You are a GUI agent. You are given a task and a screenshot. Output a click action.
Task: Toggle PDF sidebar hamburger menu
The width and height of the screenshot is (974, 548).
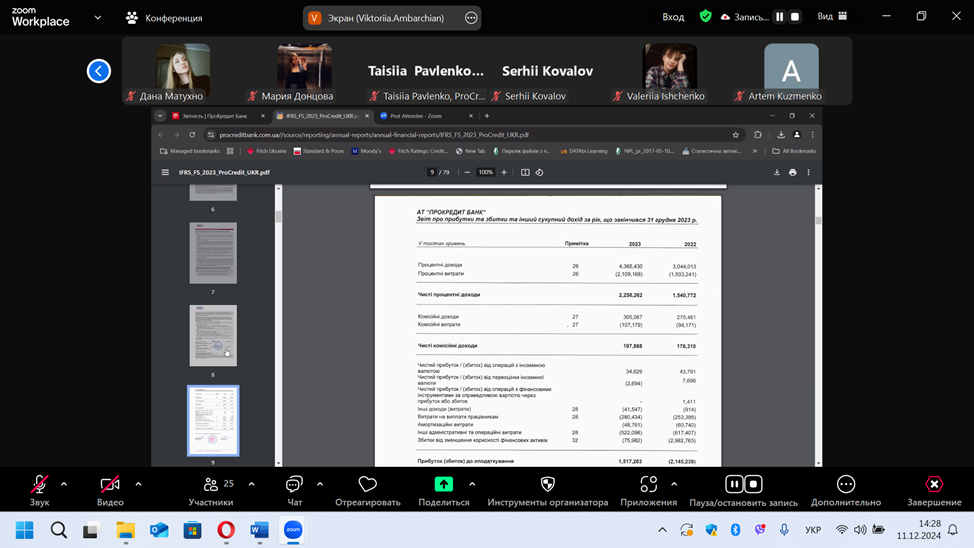tap(165, 173)
